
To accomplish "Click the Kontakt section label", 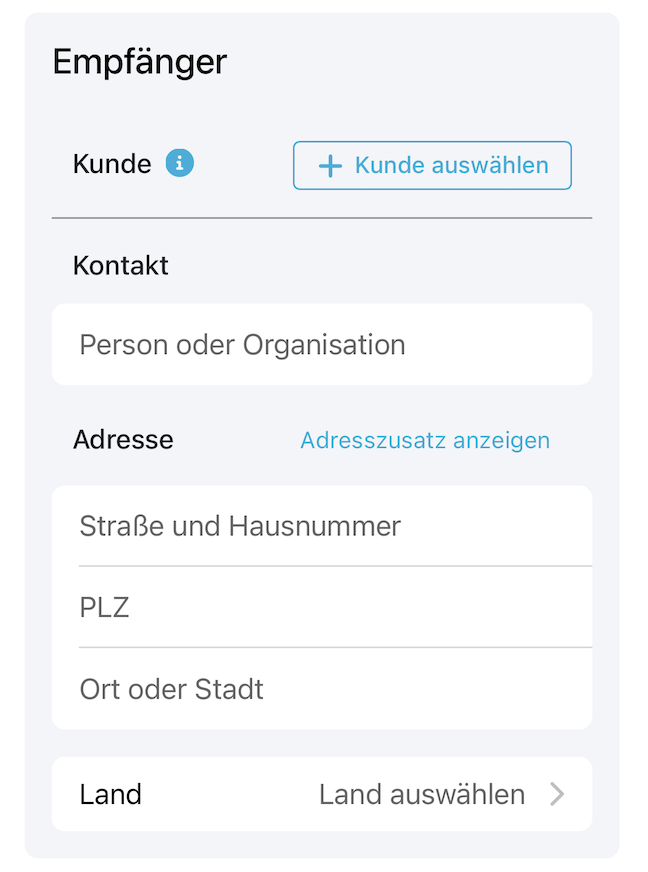I will click(120, 265).
